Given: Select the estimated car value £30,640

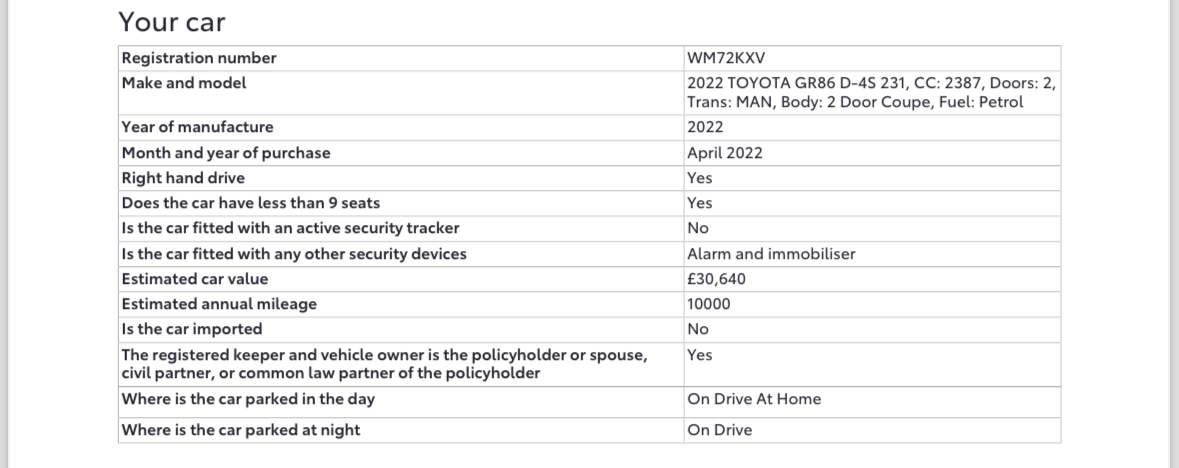Looking at the screenshot, I should click(716, 279).
